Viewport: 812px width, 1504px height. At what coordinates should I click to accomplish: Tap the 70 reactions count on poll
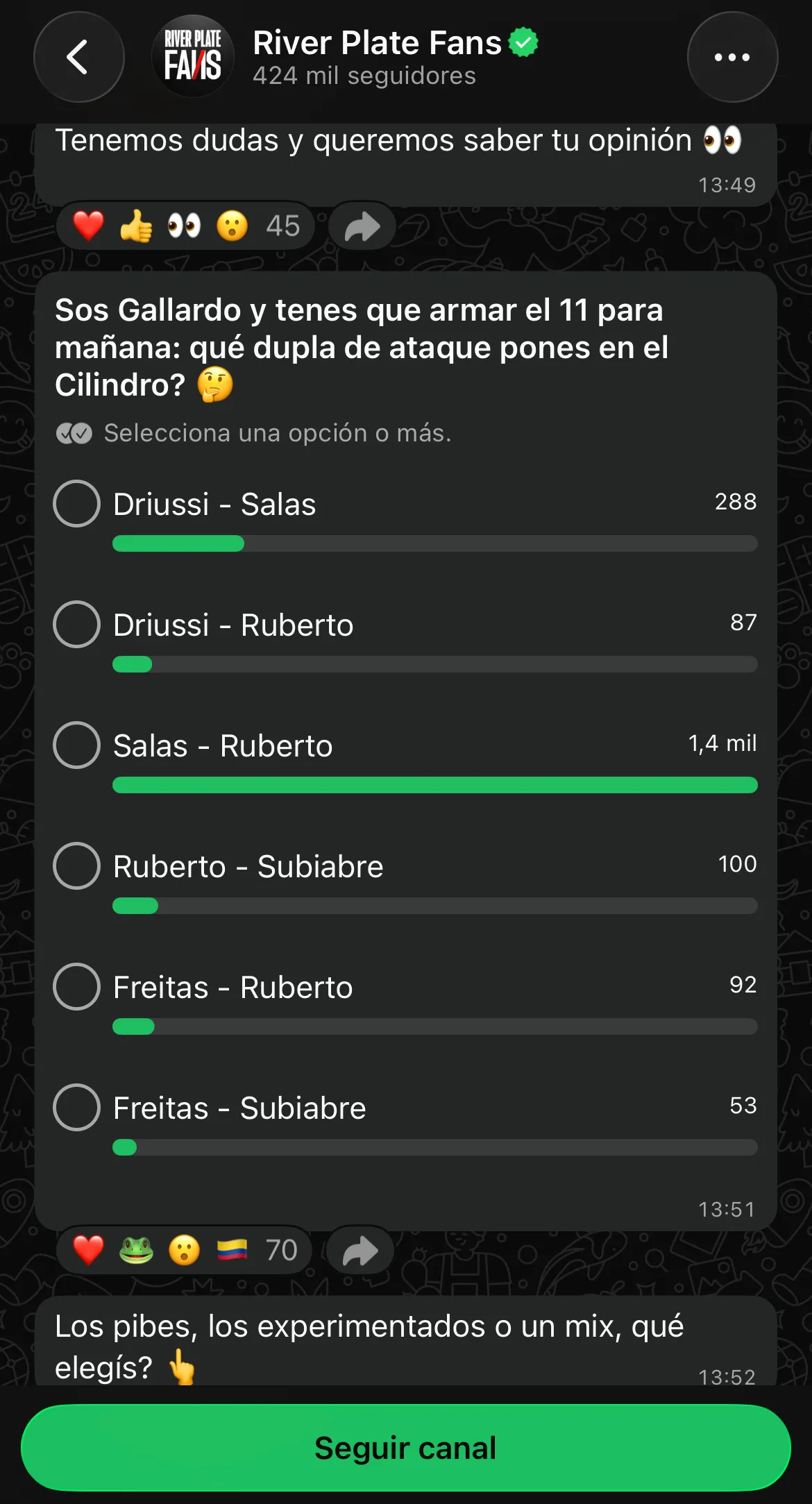coord(281,1251)
